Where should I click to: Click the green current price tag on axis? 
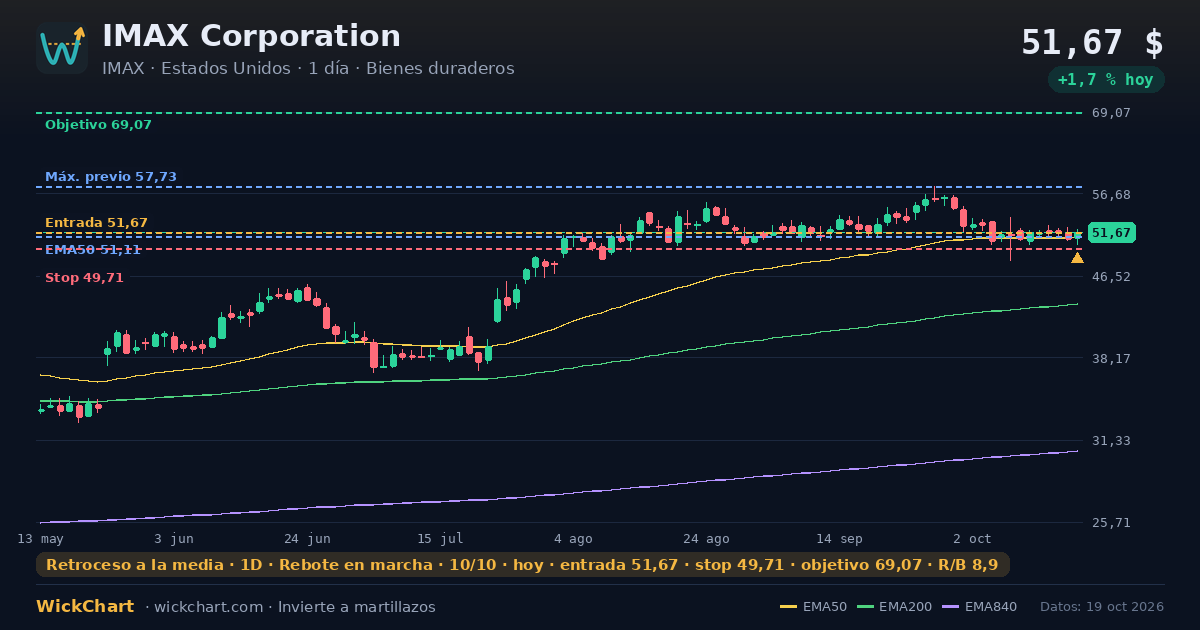[x=1111, y=233]
